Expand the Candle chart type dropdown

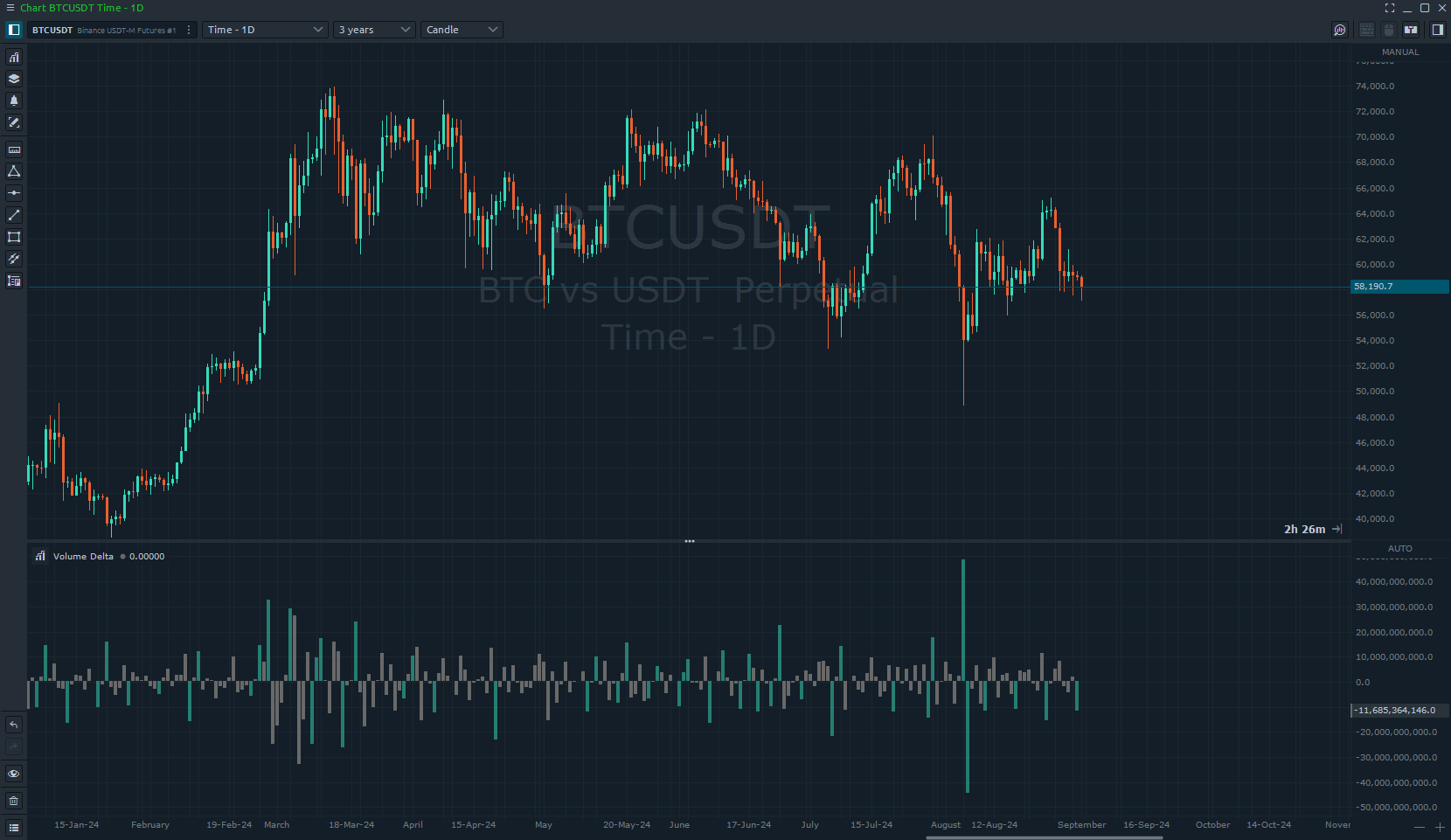click(x=462, y=30)
